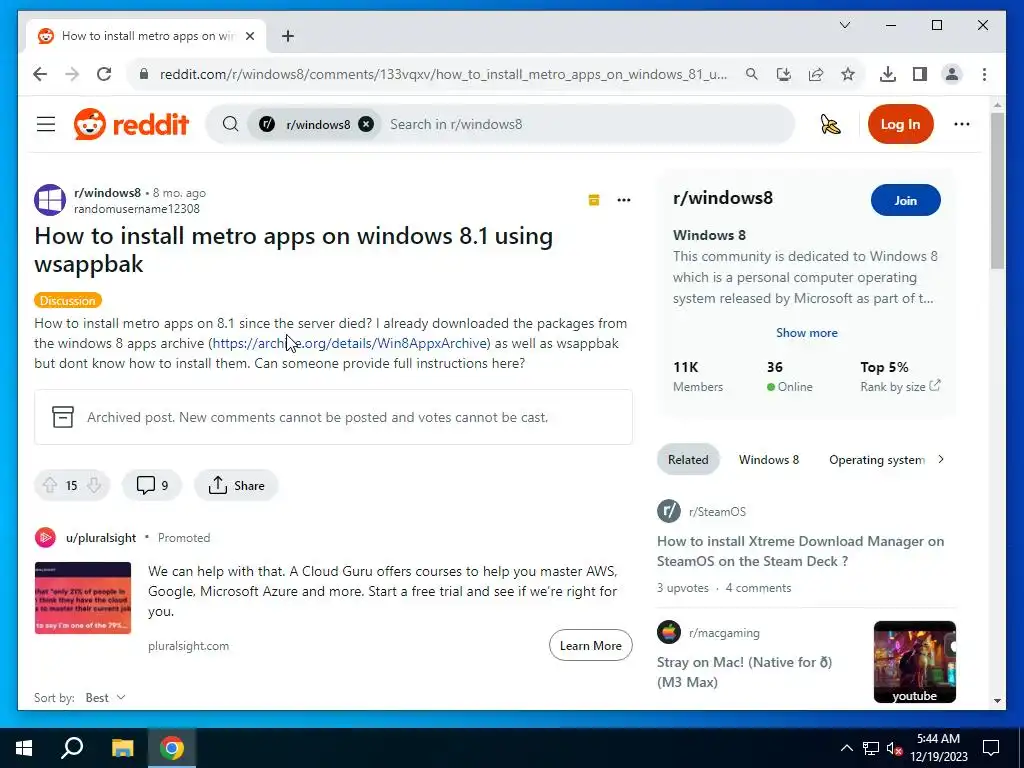Open Reddit header three-dot menu
Viewport: 1024px width, 768px height.
[x=961, y=124]
